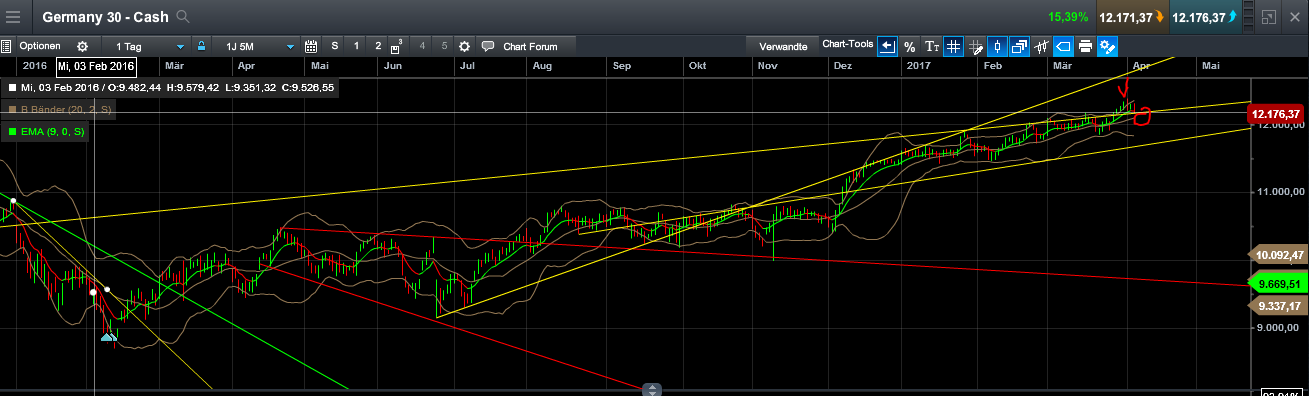The width and height of the screenshot is (1309, 396).
Task: Click the Jul label on time axis
Action: (x=466, y=66)
